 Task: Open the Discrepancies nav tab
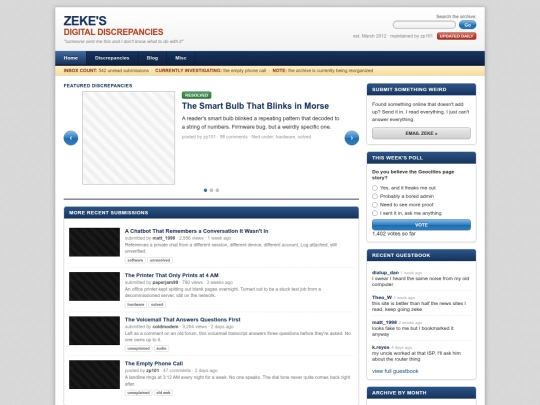[112, 58]
